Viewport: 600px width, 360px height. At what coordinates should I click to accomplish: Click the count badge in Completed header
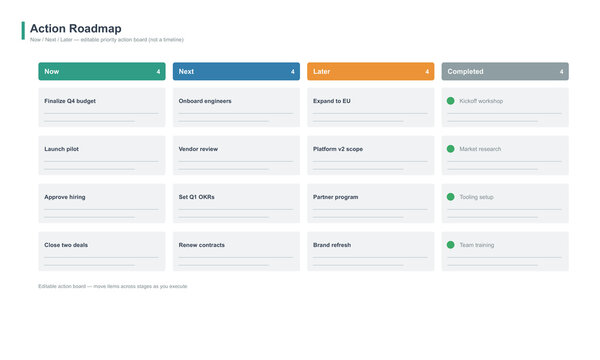[561, 72]
